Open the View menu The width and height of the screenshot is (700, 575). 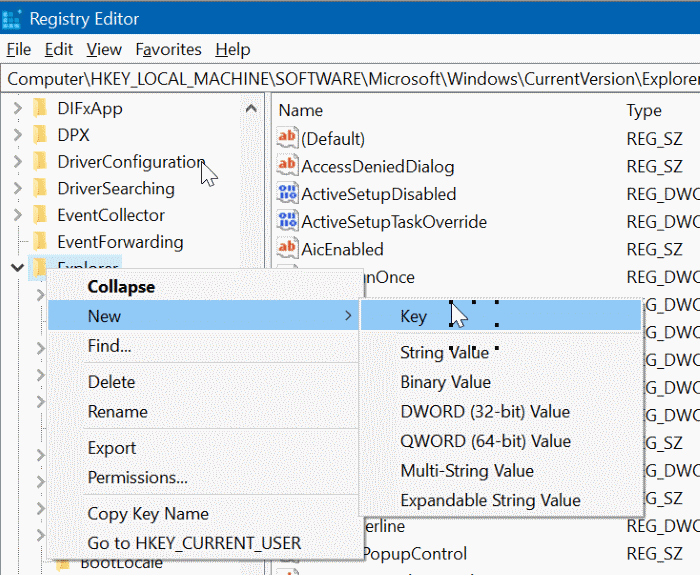[x=104, y=50]
